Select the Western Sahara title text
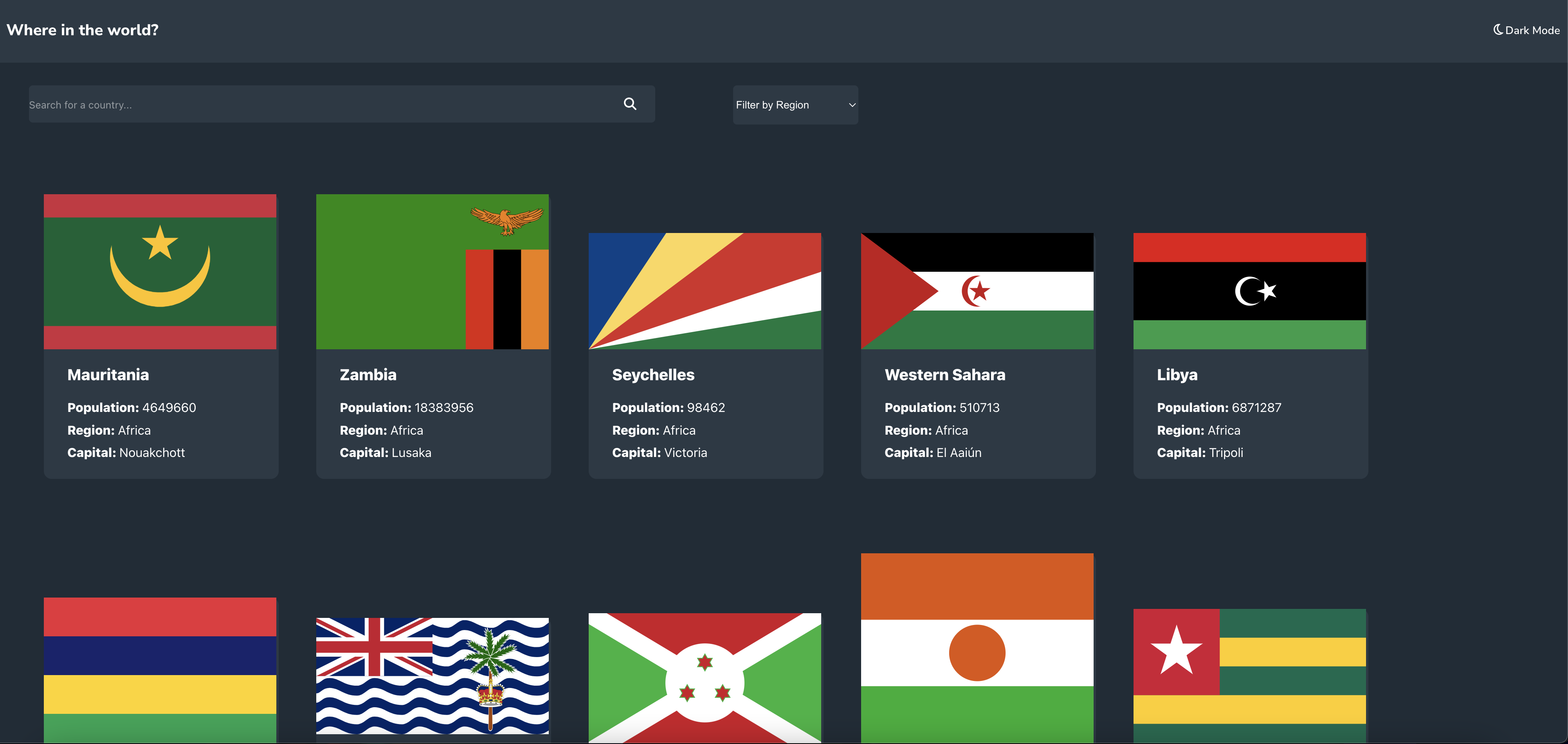This screenshot has height=744, width=1568. point(945,374)
